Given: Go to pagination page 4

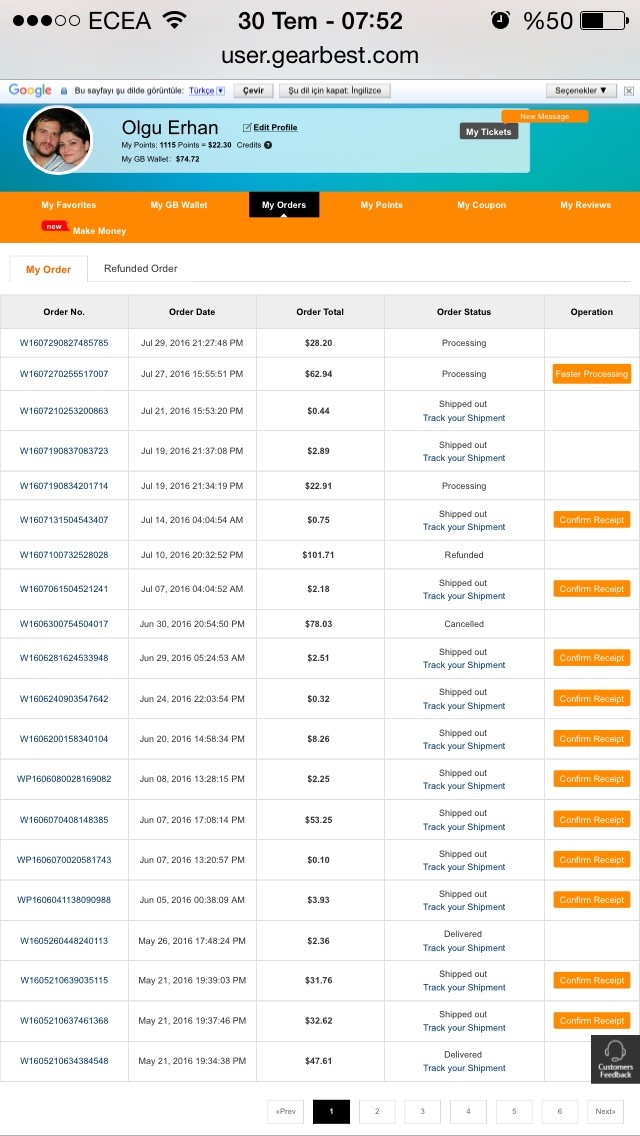Looking at the screenshot, I should pyautogui.click(x=468, y=1111).
